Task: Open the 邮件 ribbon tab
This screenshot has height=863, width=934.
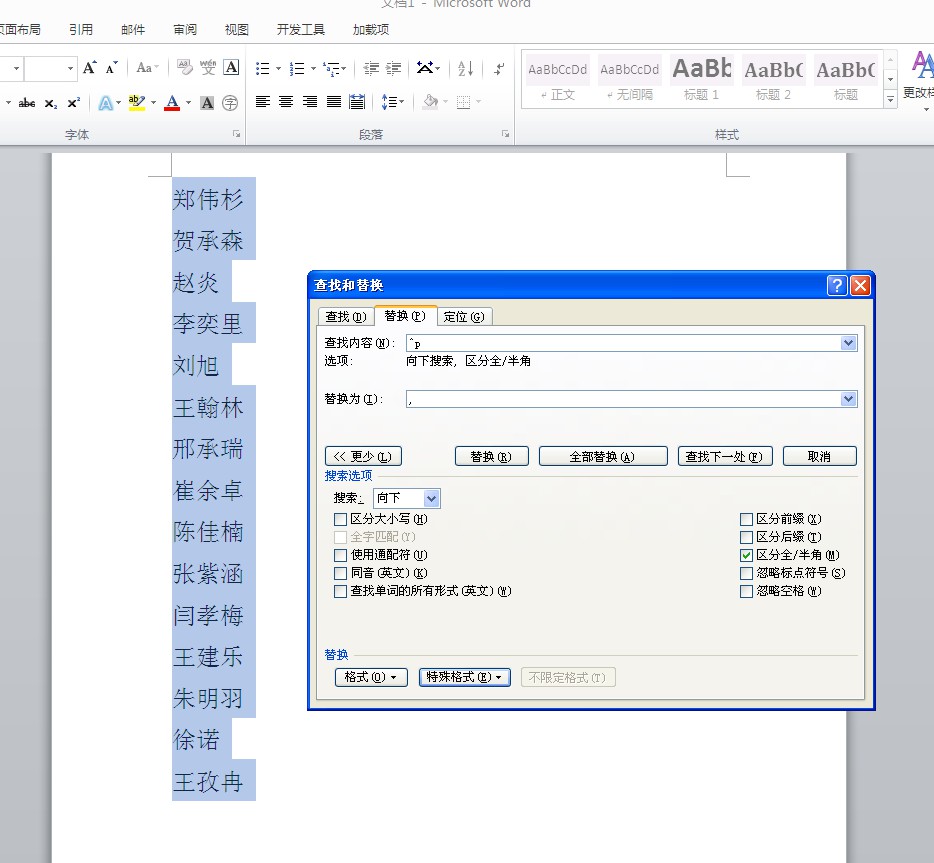Action: click(x=133, y=29)
